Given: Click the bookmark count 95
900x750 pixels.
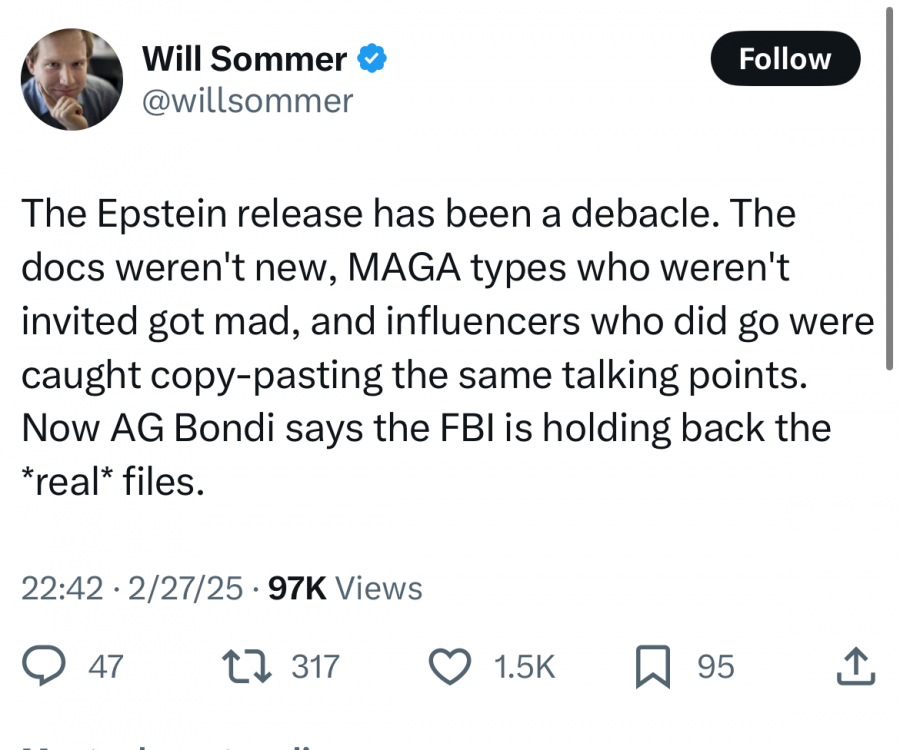Looking at the screenshot, I should coord(715,666).
